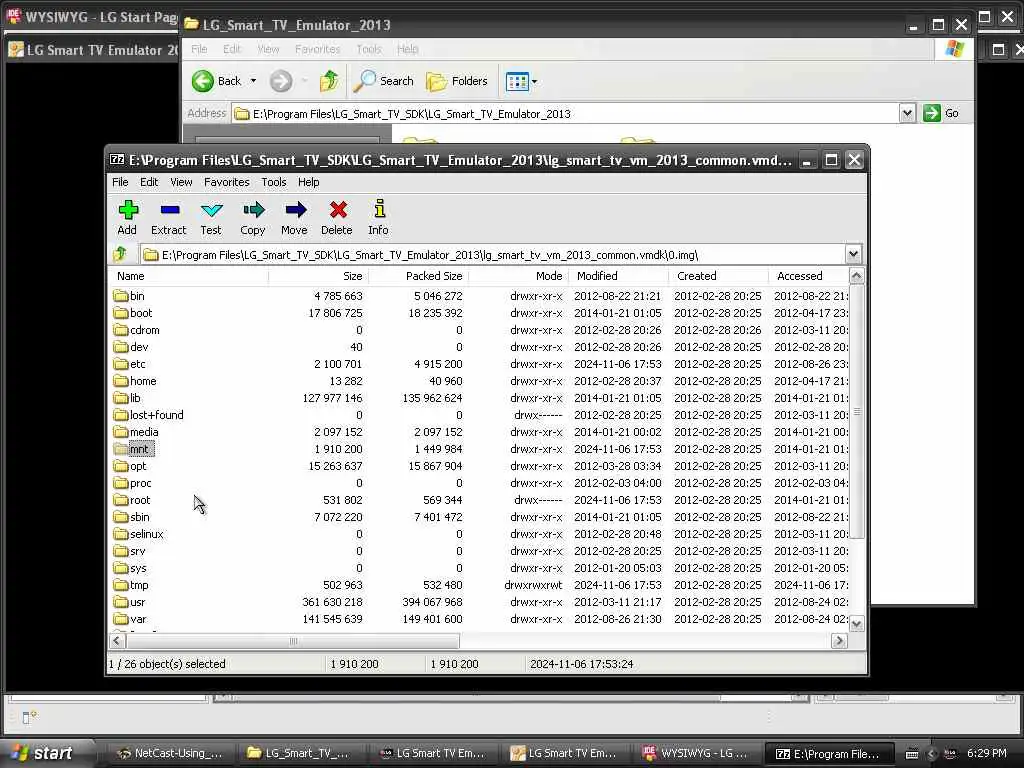The height and width of the screenshot is (768, 1024).
Task: Select the lost+found folder row
Action: [x=480, y=415]
